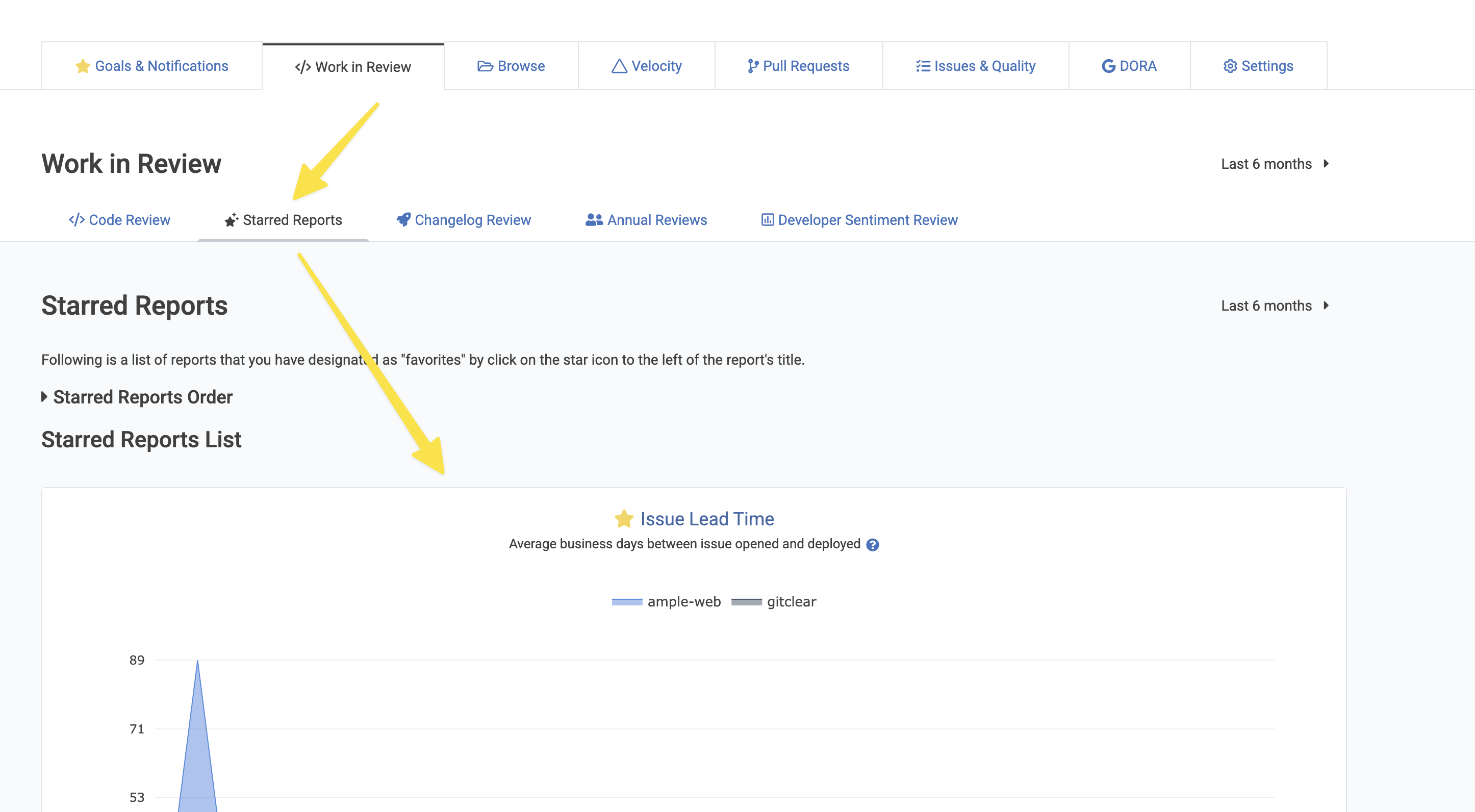Click the checklist icon beside Issues & Quality
Viewport: 1475px width, 812px height.
click(x=923, y=66)
